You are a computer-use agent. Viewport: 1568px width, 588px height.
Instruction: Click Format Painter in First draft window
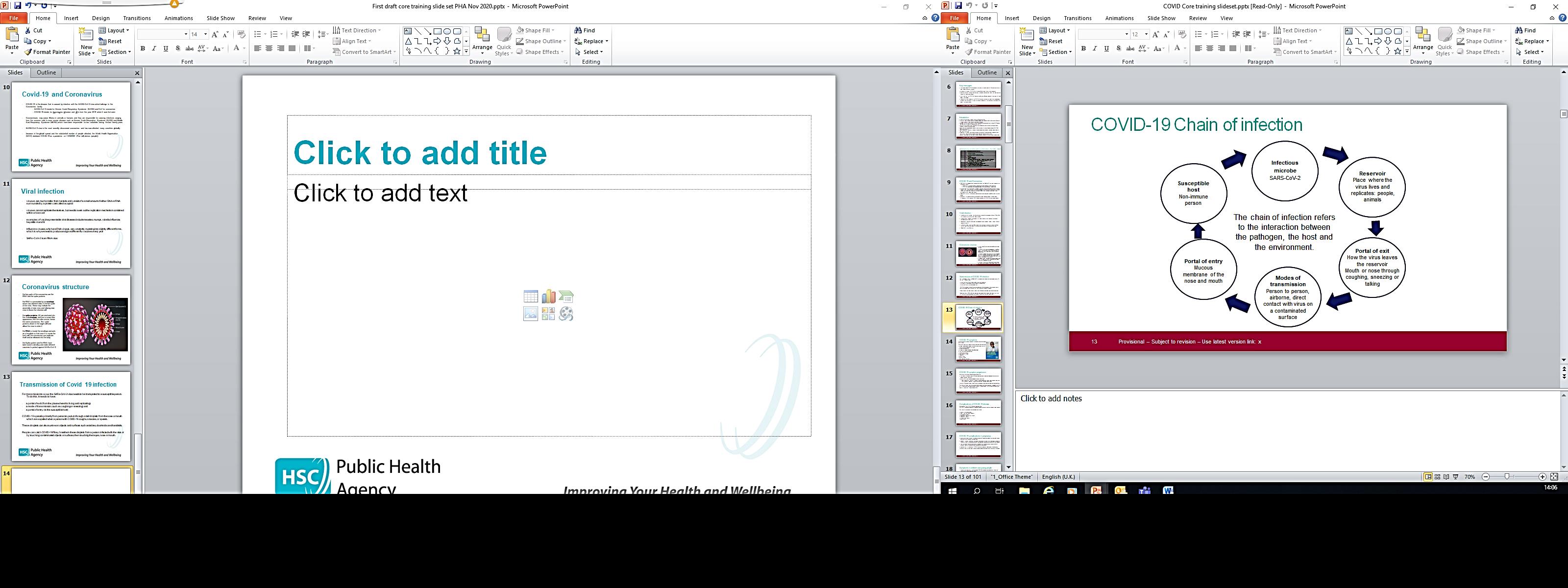click(48, 52)
